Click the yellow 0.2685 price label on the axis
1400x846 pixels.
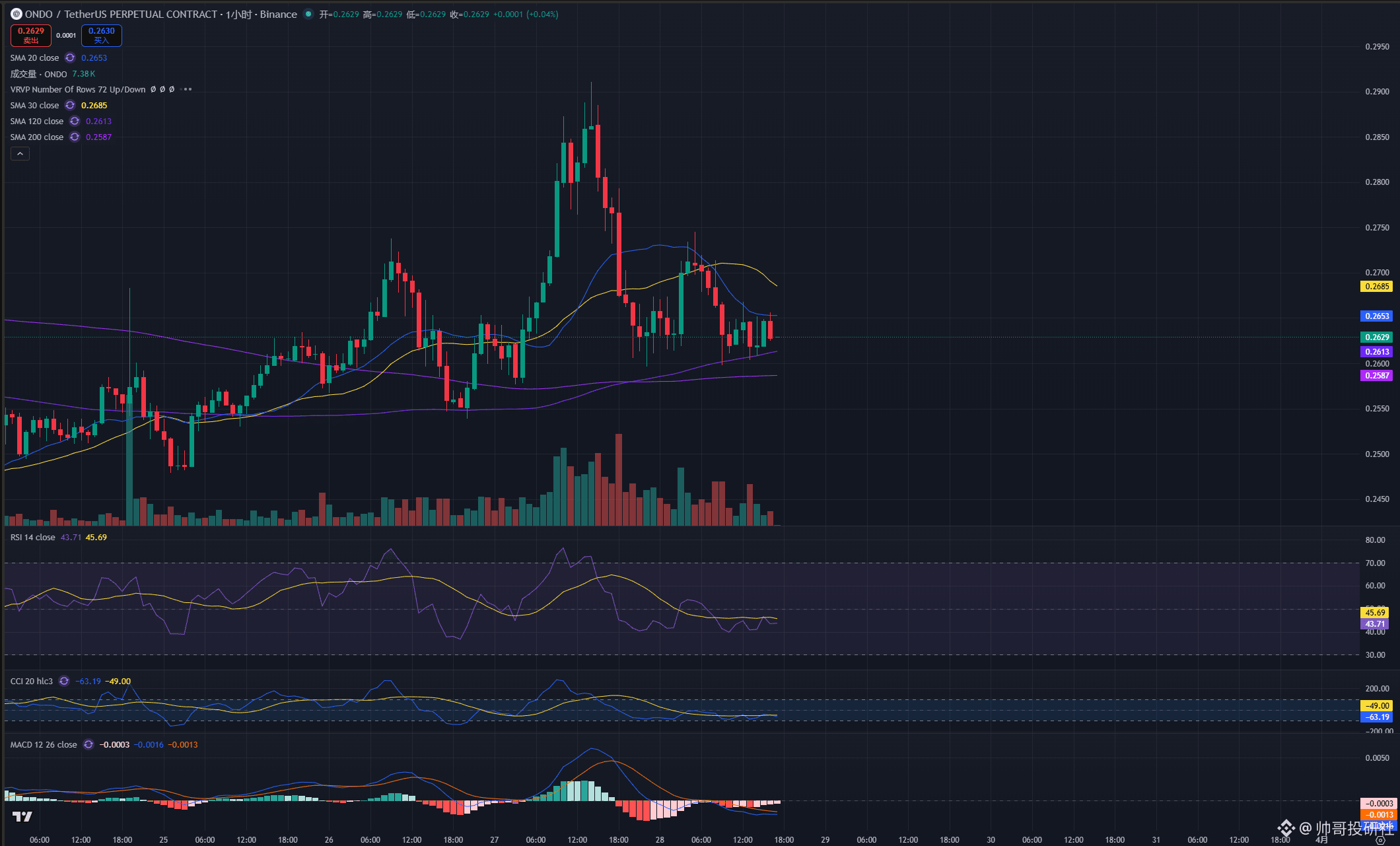(1377, 287)
